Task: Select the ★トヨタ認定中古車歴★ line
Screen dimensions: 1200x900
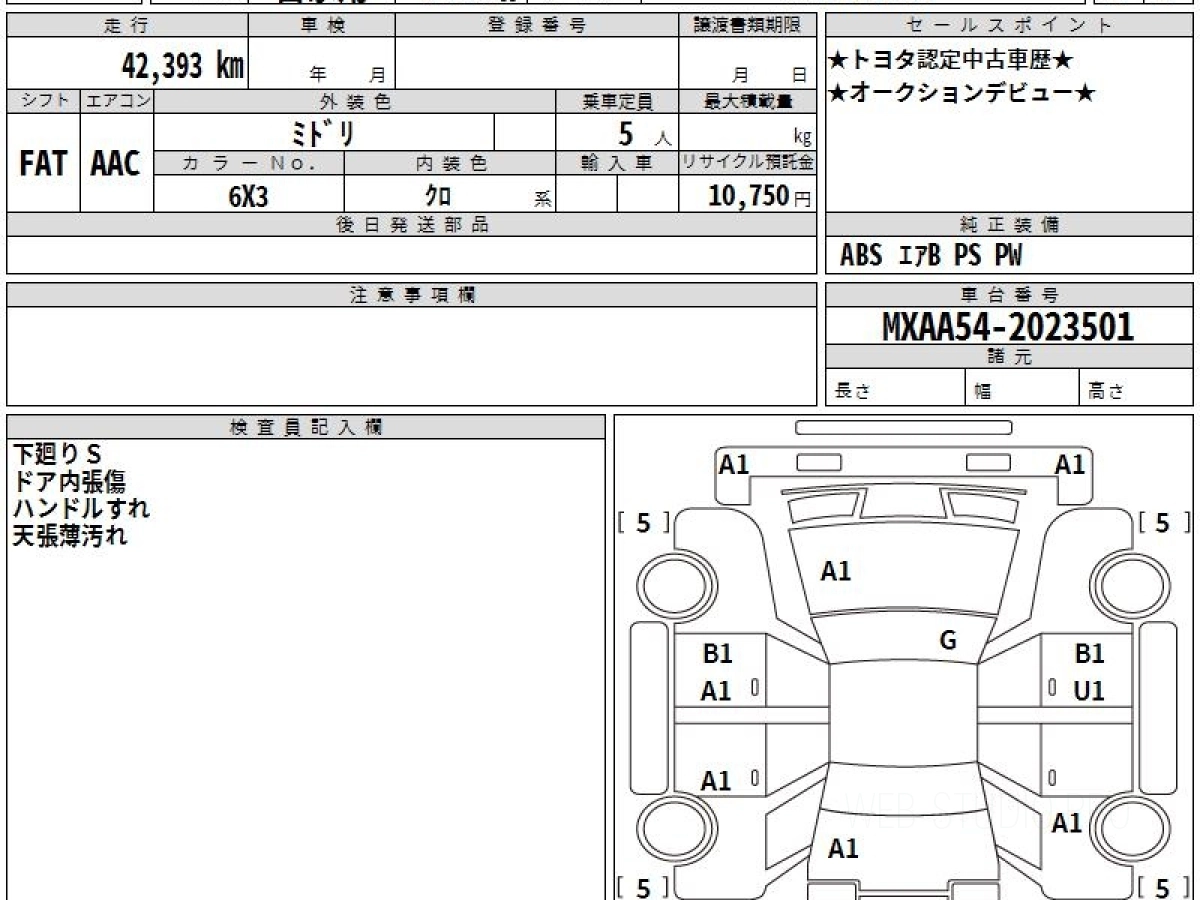Action: [x=951, y=61]
